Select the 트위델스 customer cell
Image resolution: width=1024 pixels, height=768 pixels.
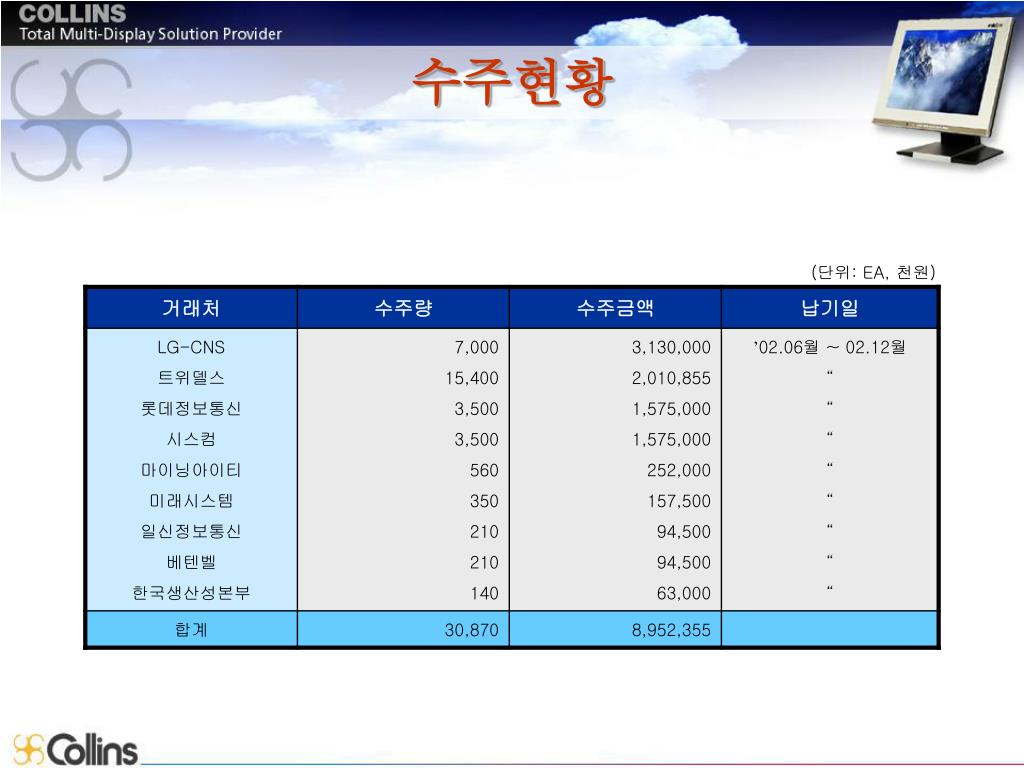pyautogui.click(x=191, y=377)
